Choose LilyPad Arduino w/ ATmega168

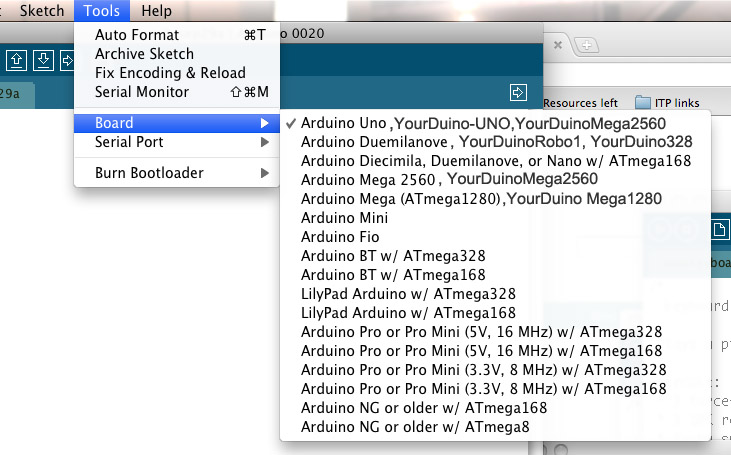coord(495,313)
